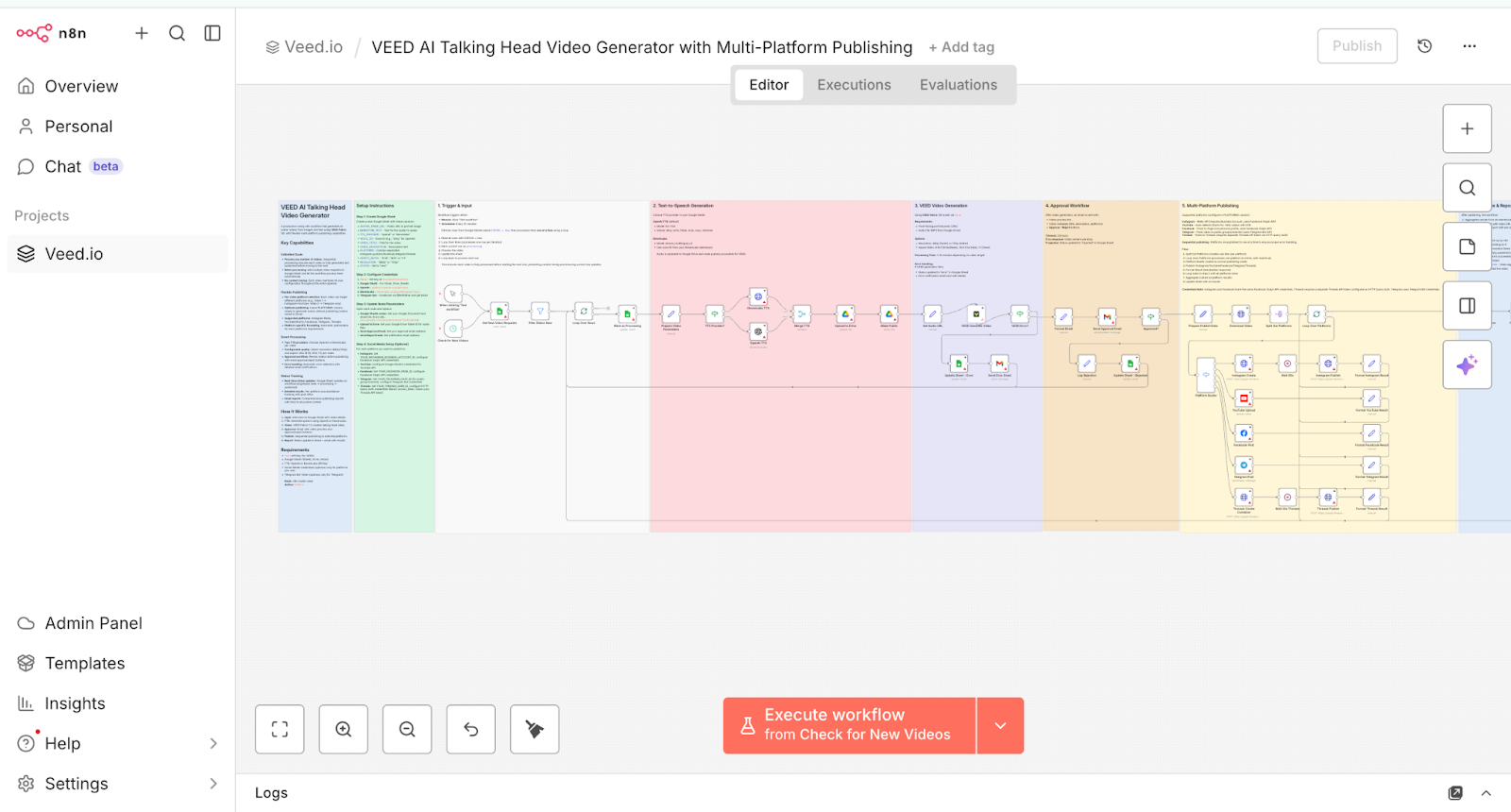Image resolution: width=1511 pixels, height=812 pixels.
Task: Expand the Help submenu
Action: [x=213, y=744]
